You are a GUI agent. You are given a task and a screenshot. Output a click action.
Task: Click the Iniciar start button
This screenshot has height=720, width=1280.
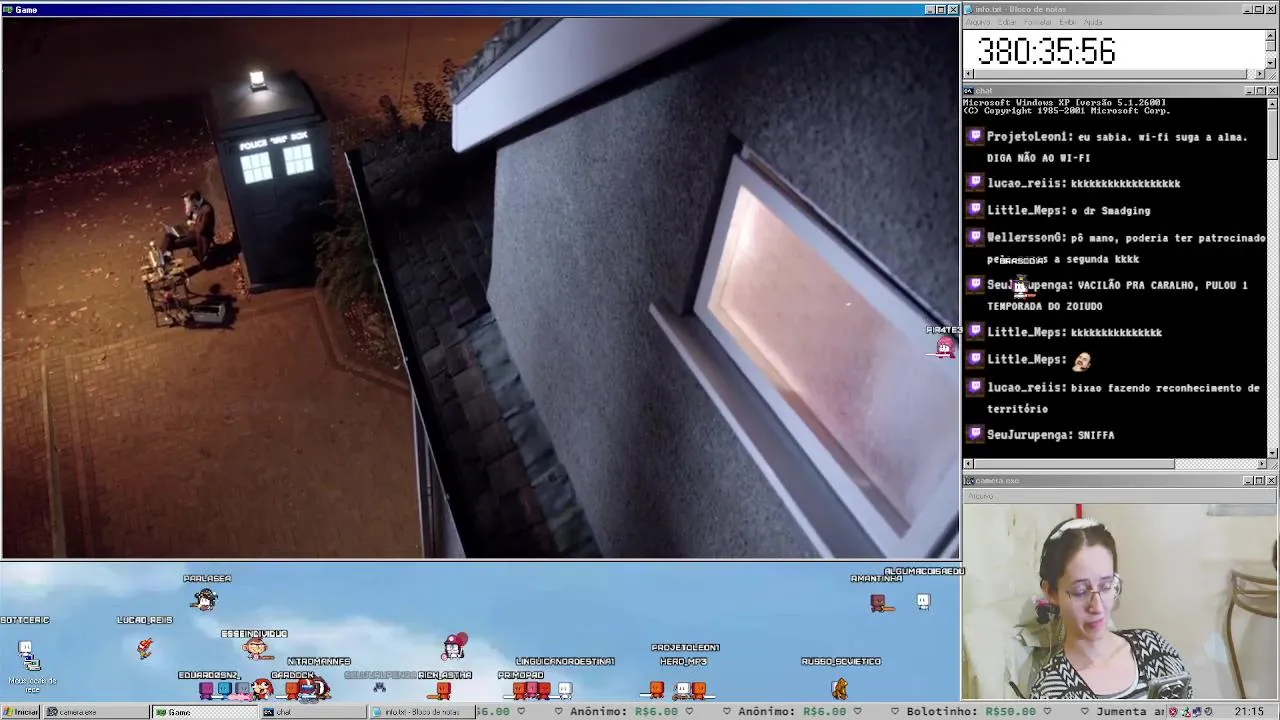click(x=21, y=712)
